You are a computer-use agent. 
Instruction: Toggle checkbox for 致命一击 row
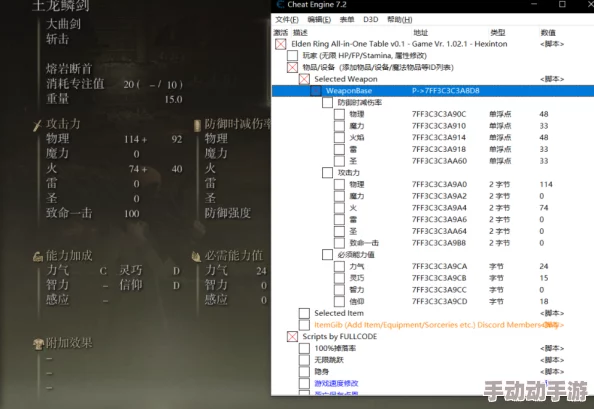[339, 243]
